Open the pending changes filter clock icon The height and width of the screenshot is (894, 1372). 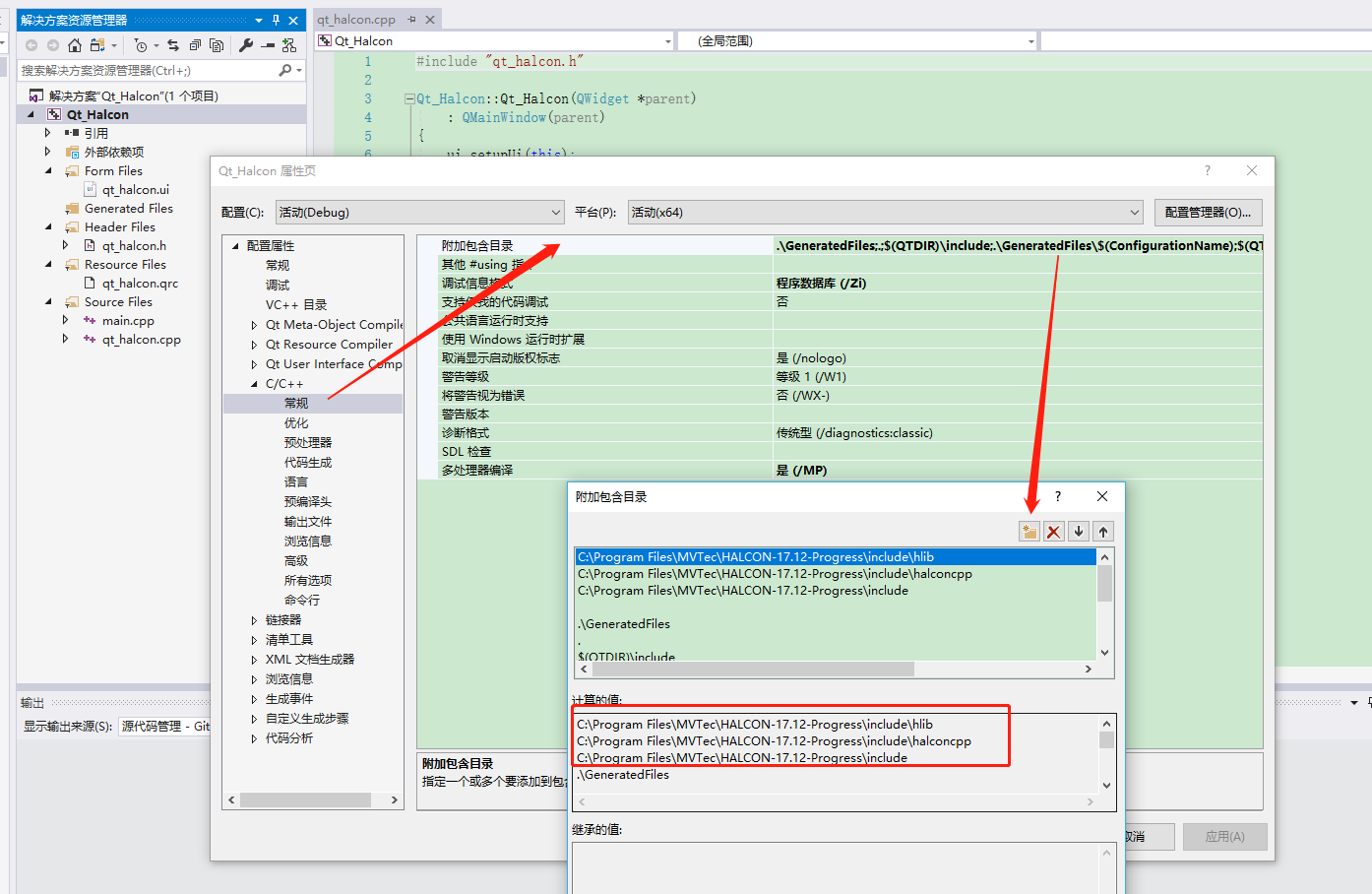pyautogui.click(x=141, y=45)
